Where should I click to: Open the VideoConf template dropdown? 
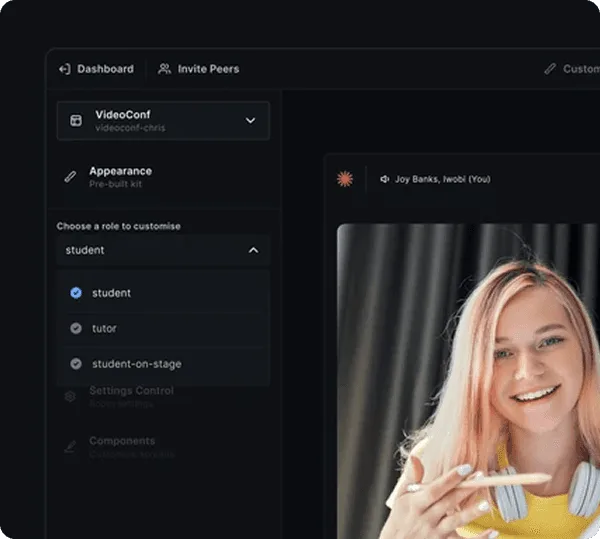point(163,121)
